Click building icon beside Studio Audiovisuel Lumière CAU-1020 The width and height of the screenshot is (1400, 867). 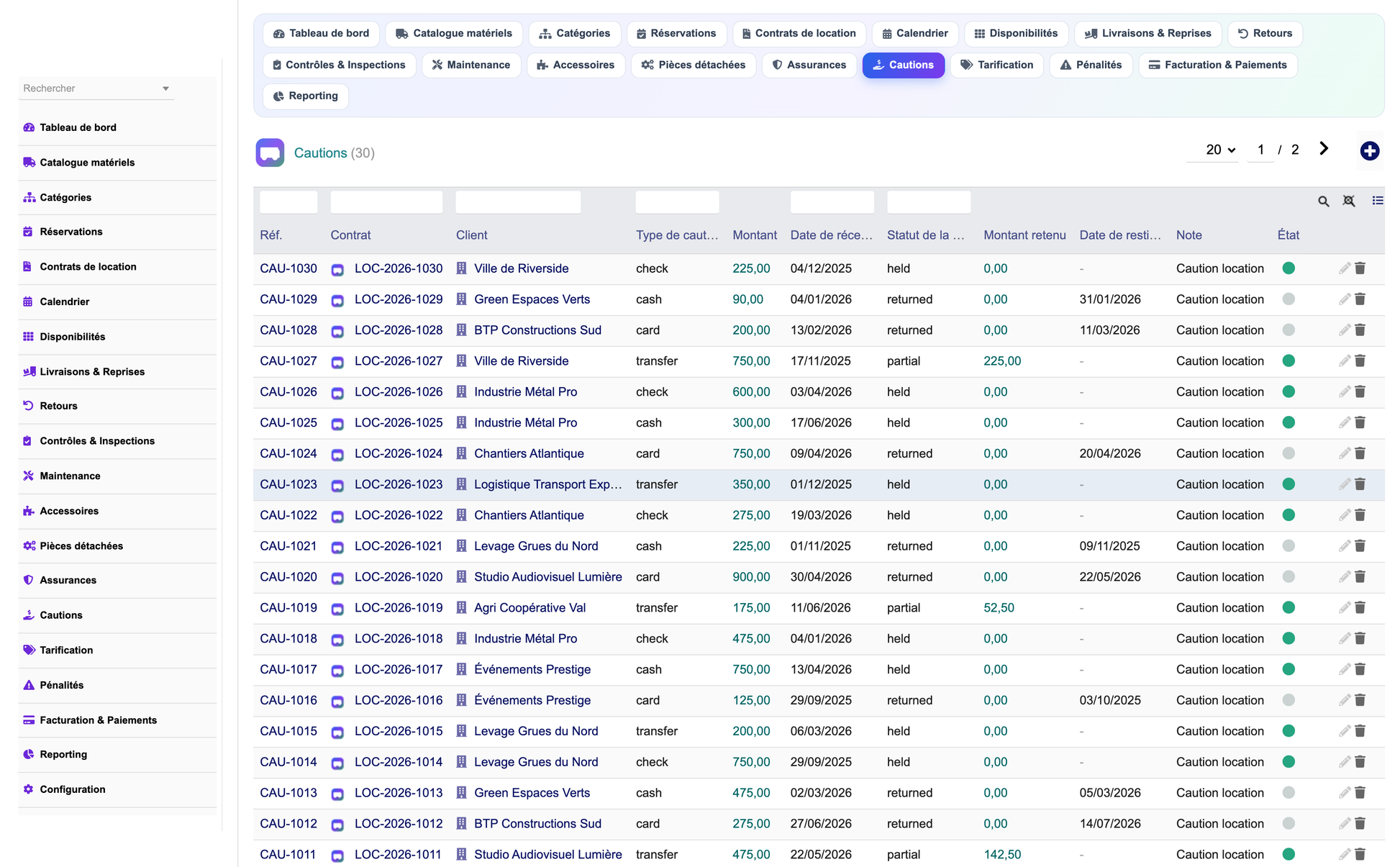[x=462, y=577]
